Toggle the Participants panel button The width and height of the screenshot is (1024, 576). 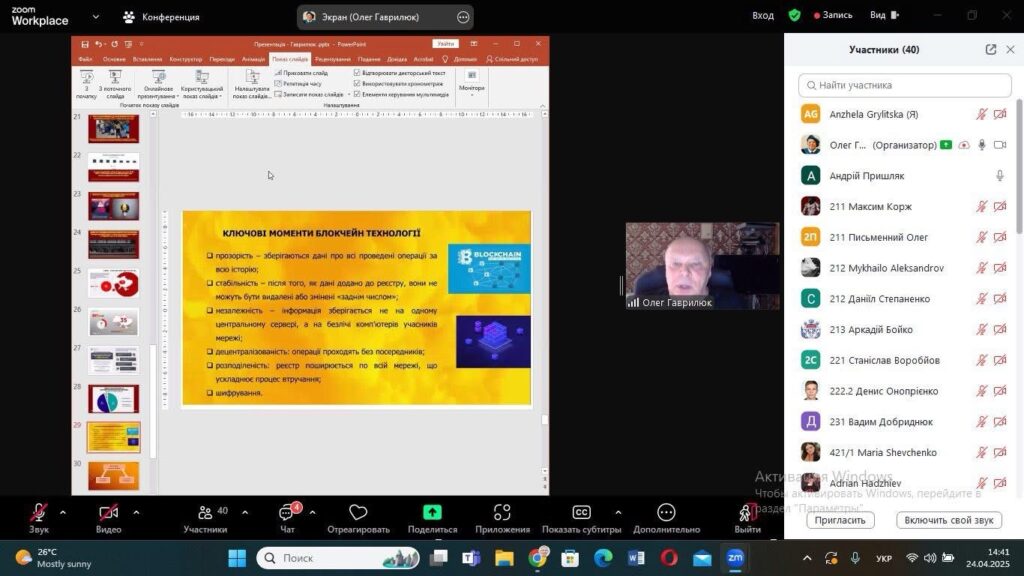tap(205, 513)
